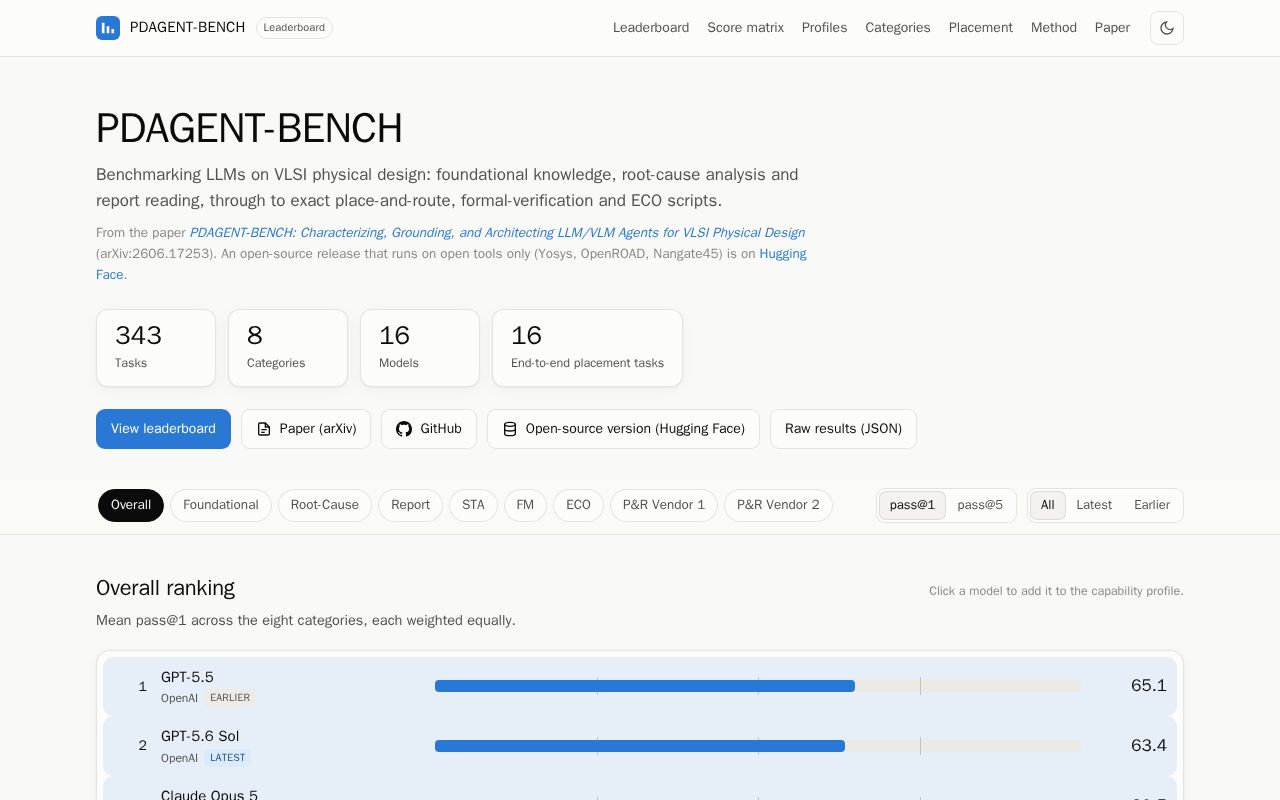This screenshot has height=800, width=1280.
Task: Select the Foundational category tab
Action: [x=221, y=505]
